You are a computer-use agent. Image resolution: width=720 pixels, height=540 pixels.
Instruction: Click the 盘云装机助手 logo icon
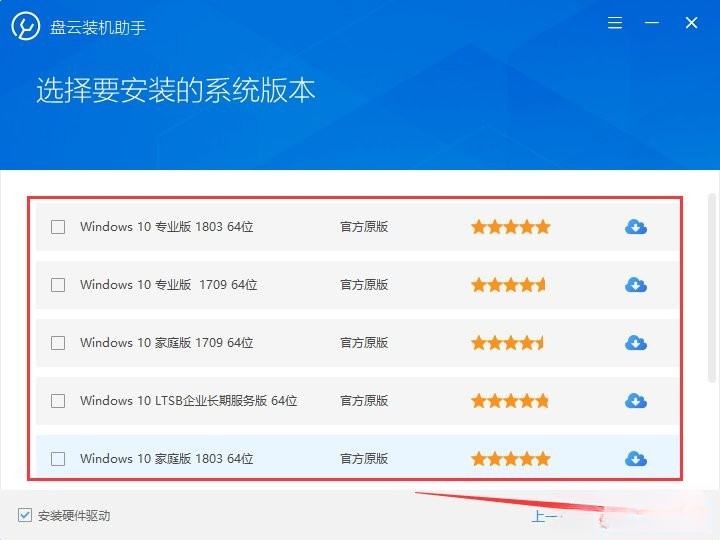[25, 26]
